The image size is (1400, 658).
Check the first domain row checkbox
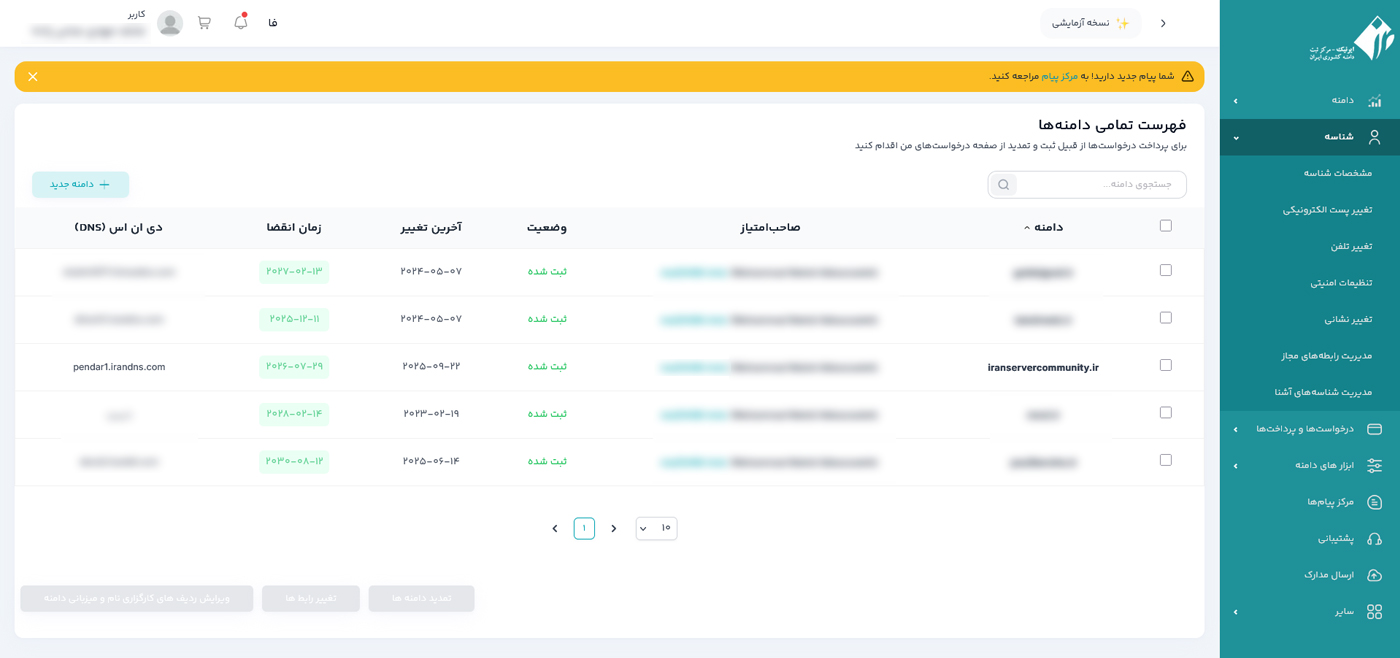(1165, 271)
